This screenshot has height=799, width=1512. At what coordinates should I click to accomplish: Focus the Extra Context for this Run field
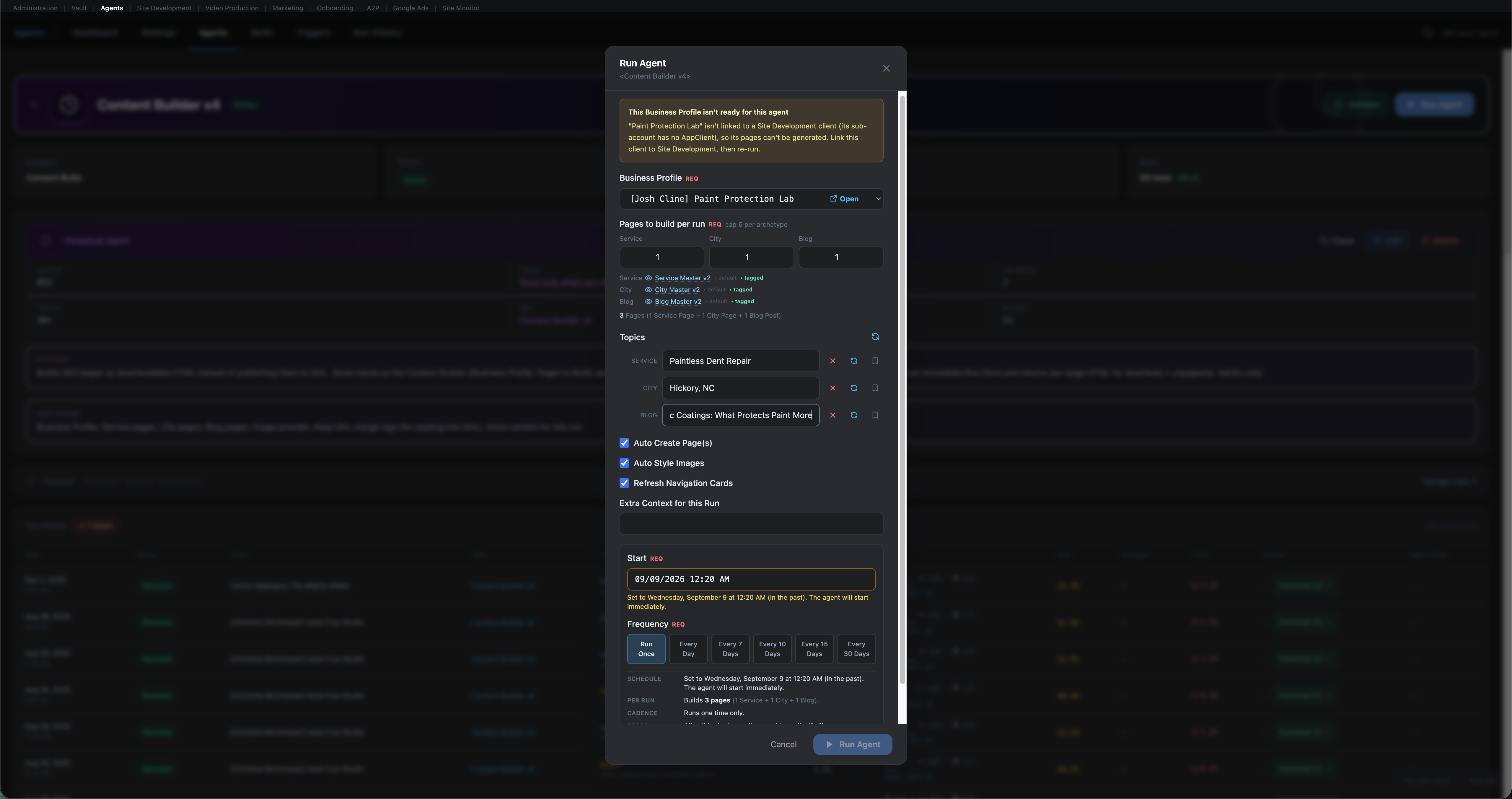pos(751,524)
